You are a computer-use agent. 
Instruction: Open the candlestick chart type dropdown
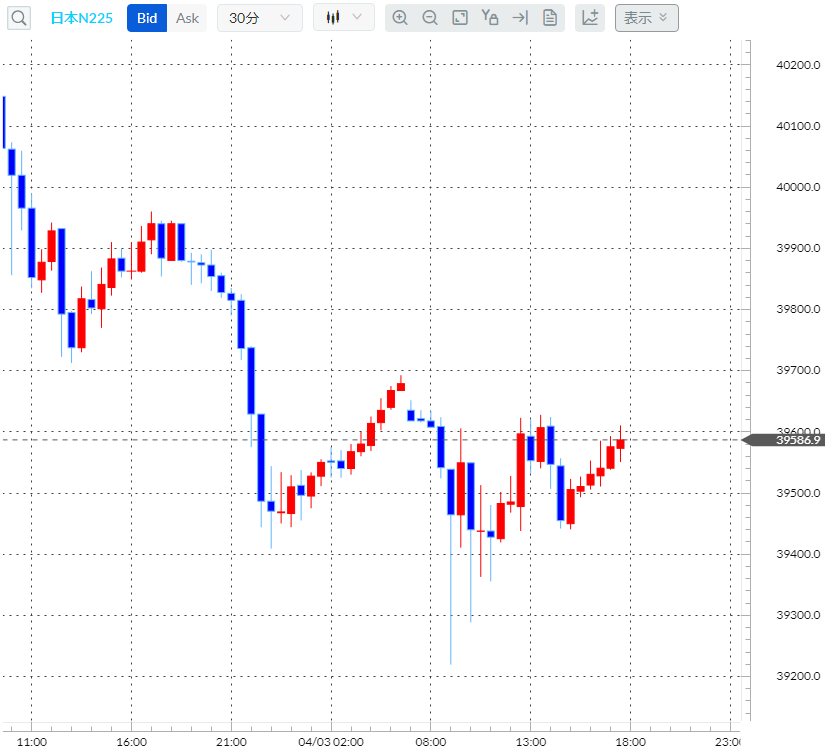coord(344,17)
